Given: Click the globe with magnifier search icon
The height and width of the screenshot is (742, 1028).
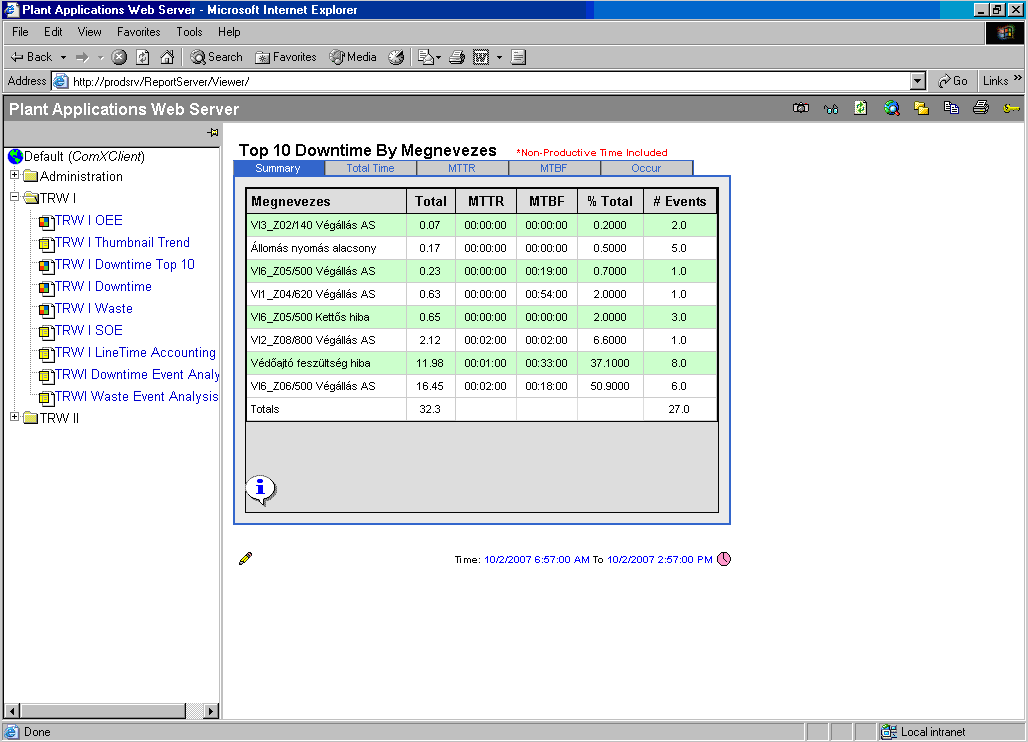Looking at the screenshot, I should pos(892,108).
